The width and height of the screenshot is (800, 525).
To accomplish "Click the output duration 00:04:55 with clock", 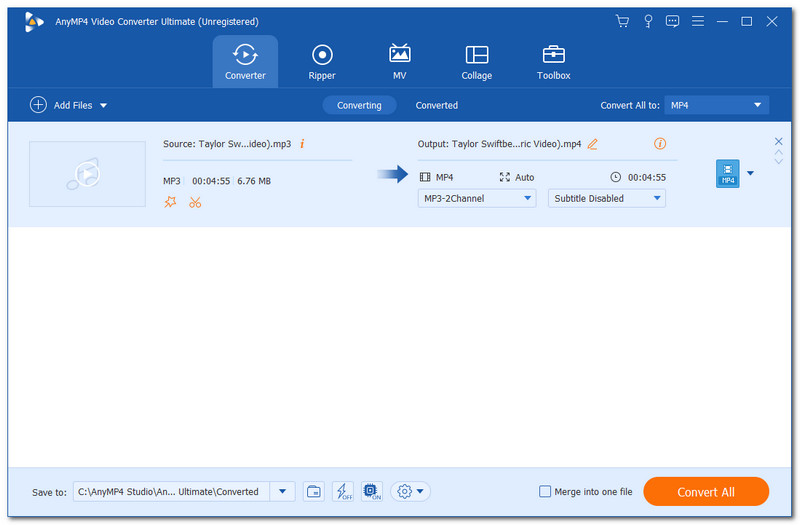I will 638,177.
